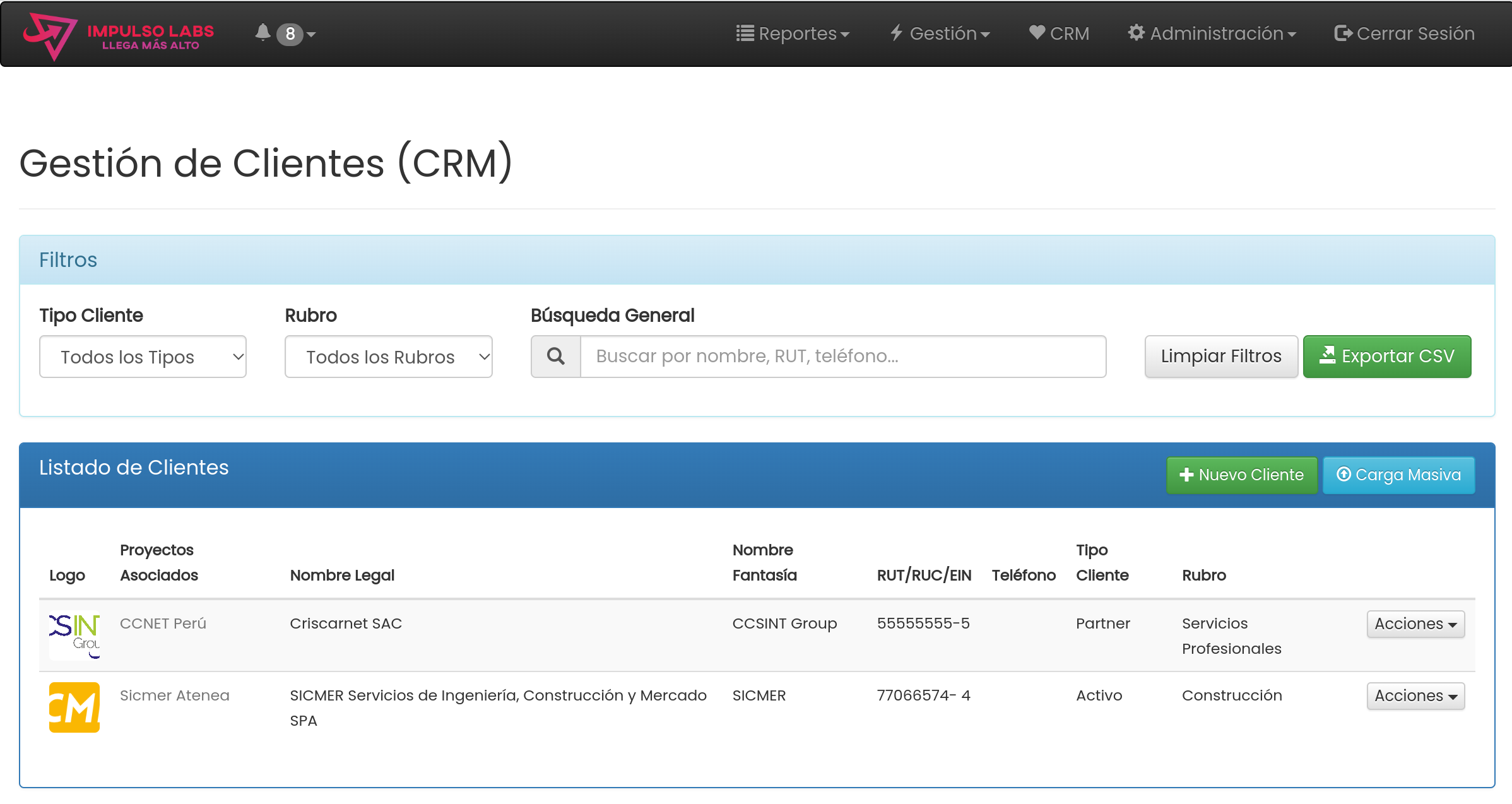Image resolution: width=1512 pixels, height=804 pixels.
Task: Open the Reportes menu
Action: (793, 33)
